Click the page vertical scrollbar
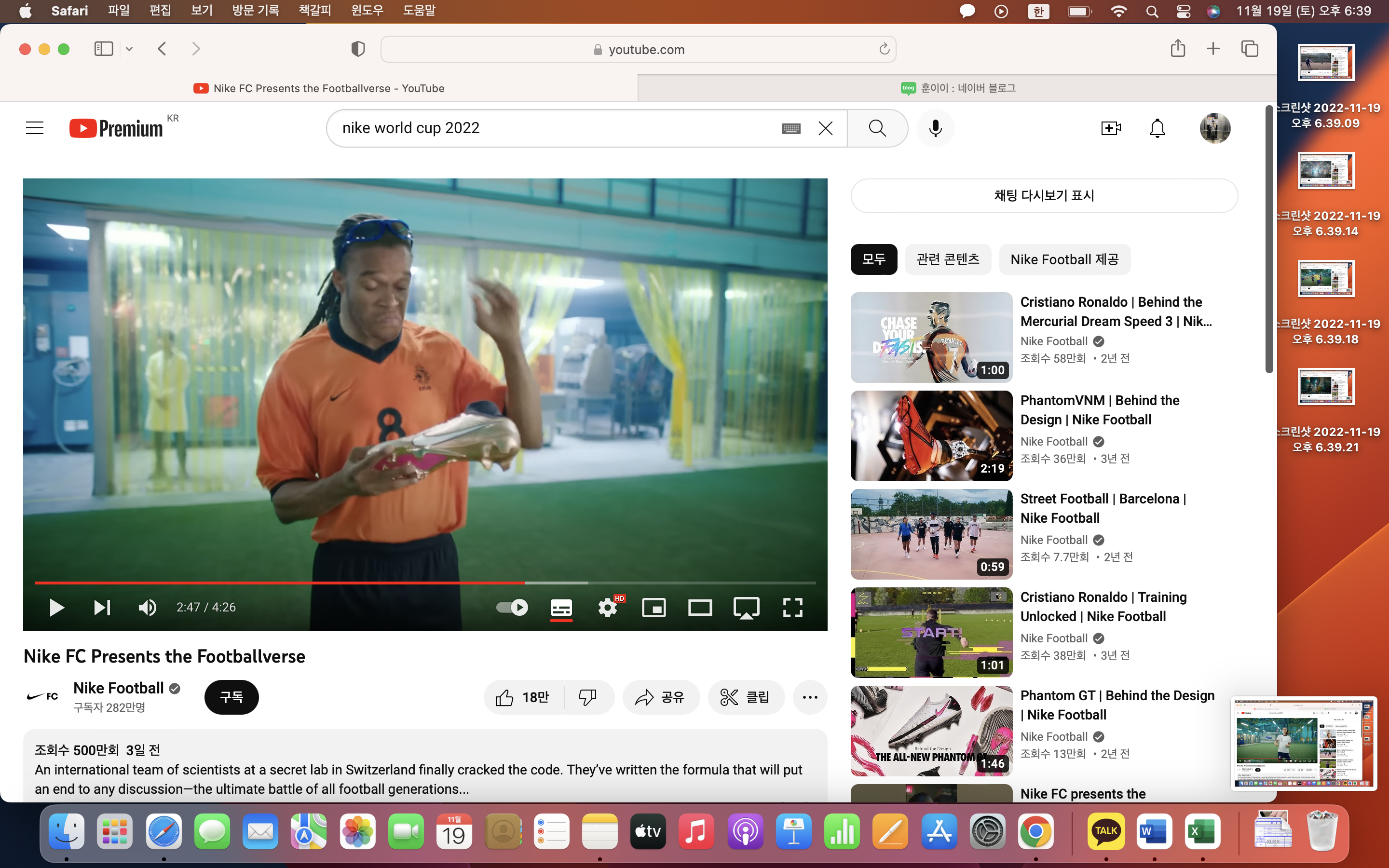1389x868 pixels. pyautogui.click(x=1269, y=238)
